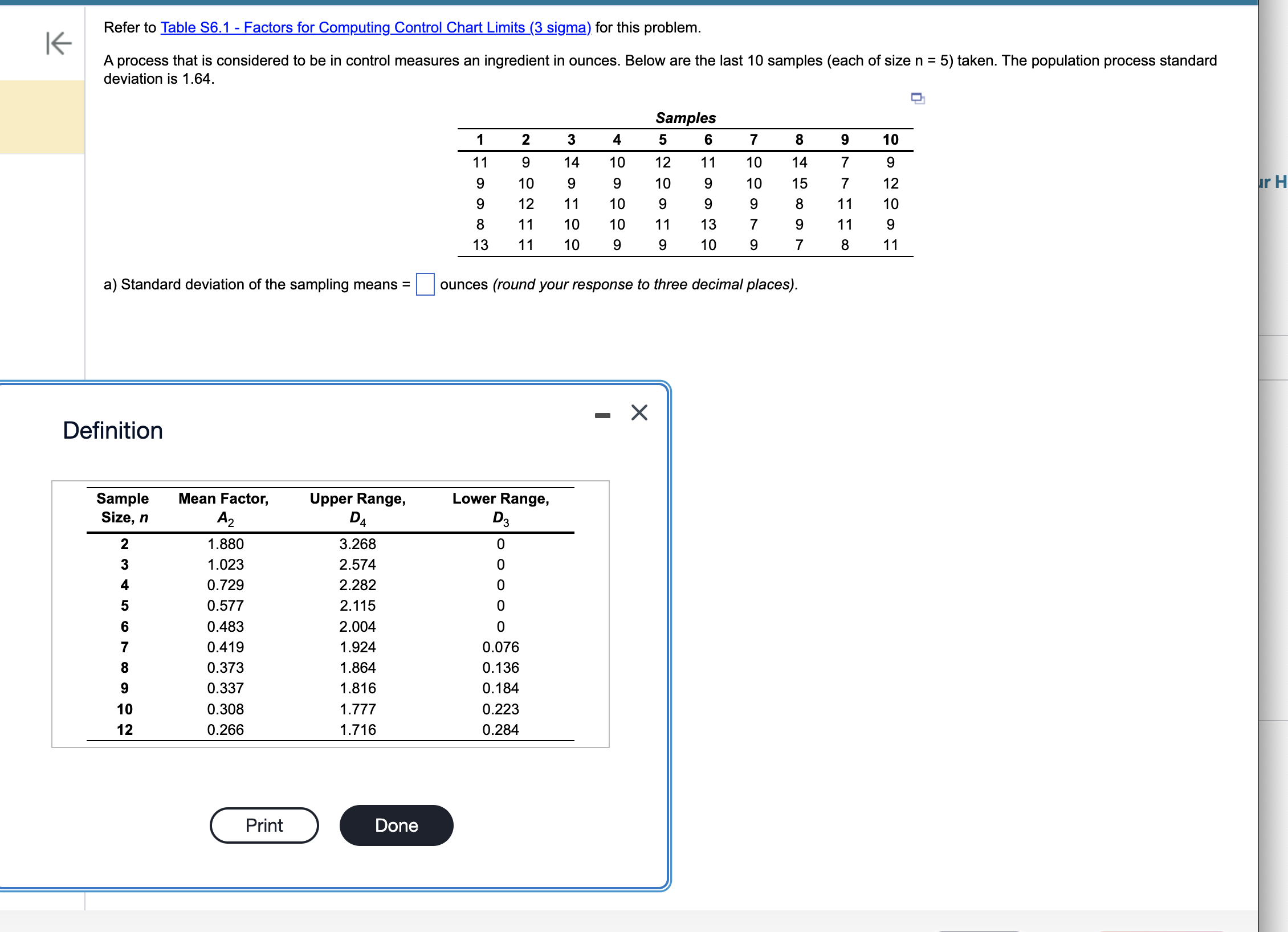This screenshot has width=1288, height=932.
Task: Select sample size 5 row in factor table
Action: click(x=124, y=605)
